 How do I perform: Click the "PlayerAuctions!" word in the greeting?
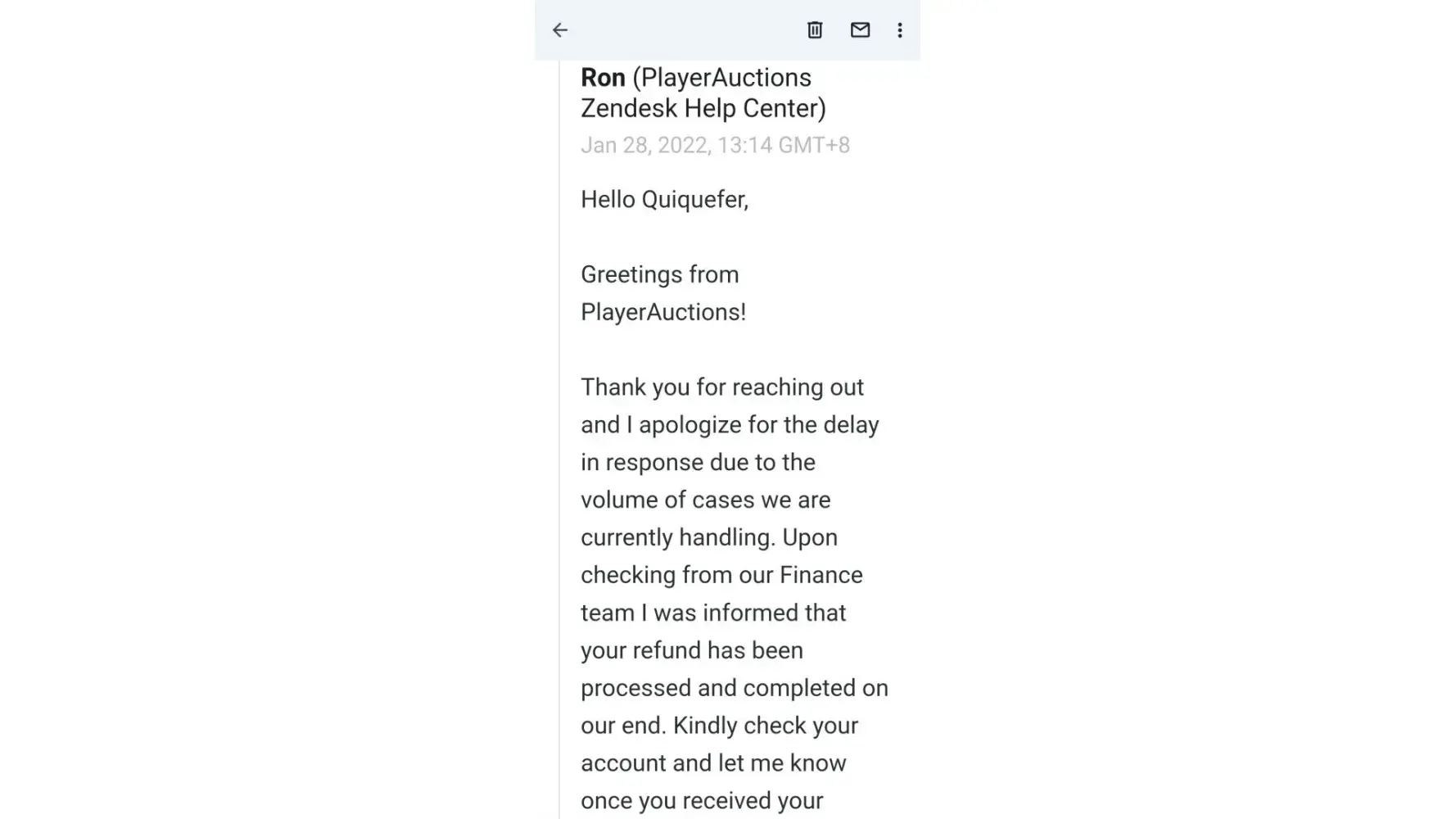click(663, 312)
